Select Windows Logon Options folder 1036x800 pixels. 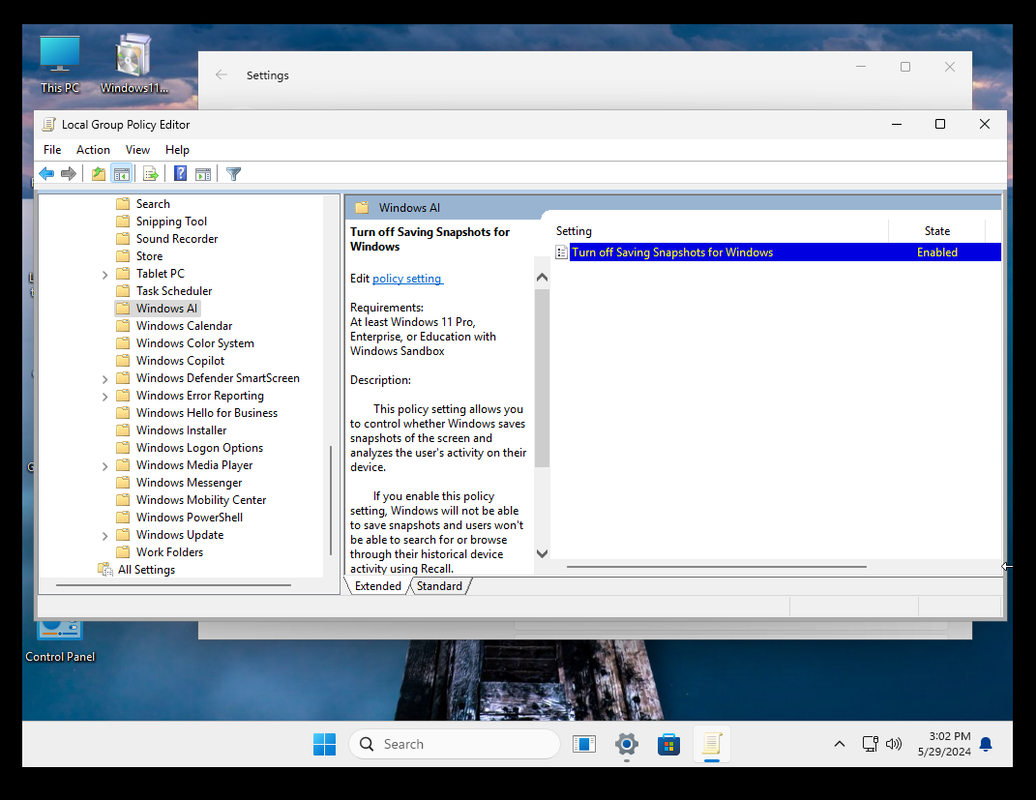point(190,448)
